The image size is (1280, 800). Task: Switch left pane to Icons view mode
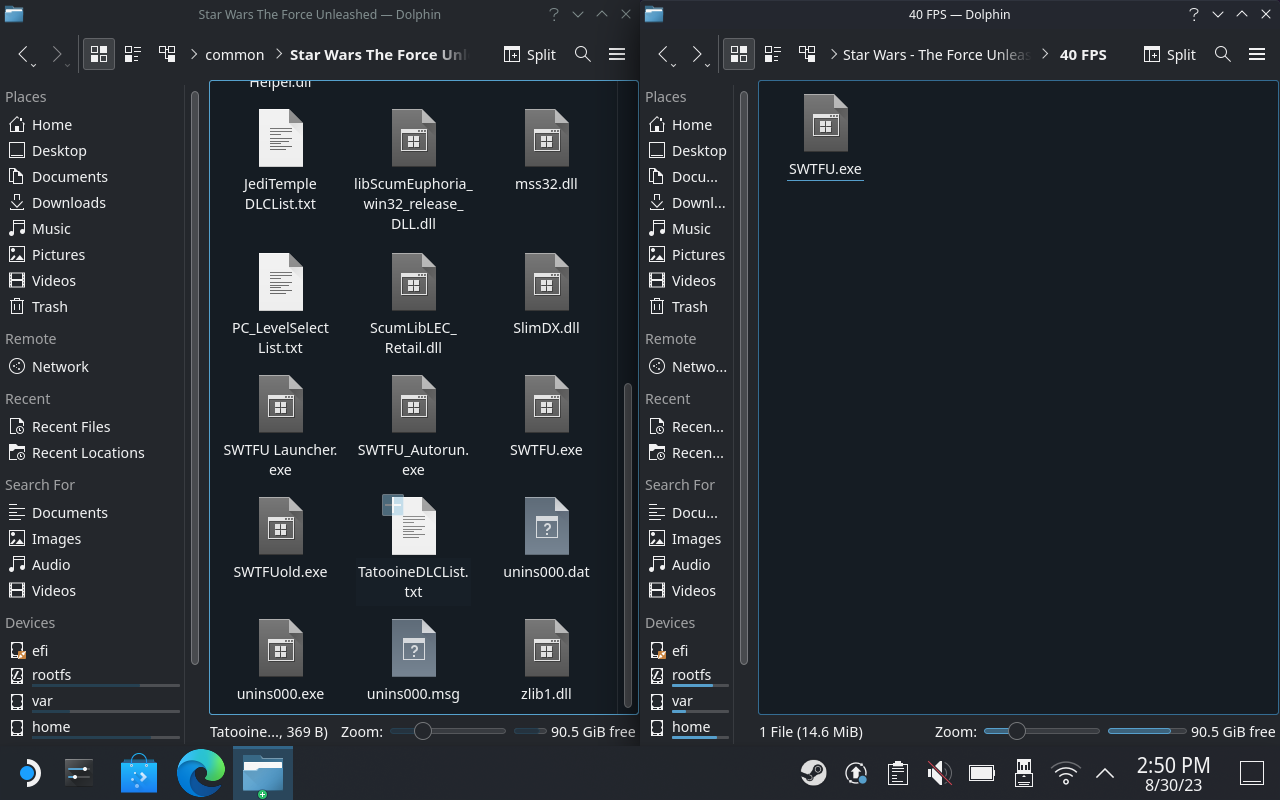click(x=99, y=54)
